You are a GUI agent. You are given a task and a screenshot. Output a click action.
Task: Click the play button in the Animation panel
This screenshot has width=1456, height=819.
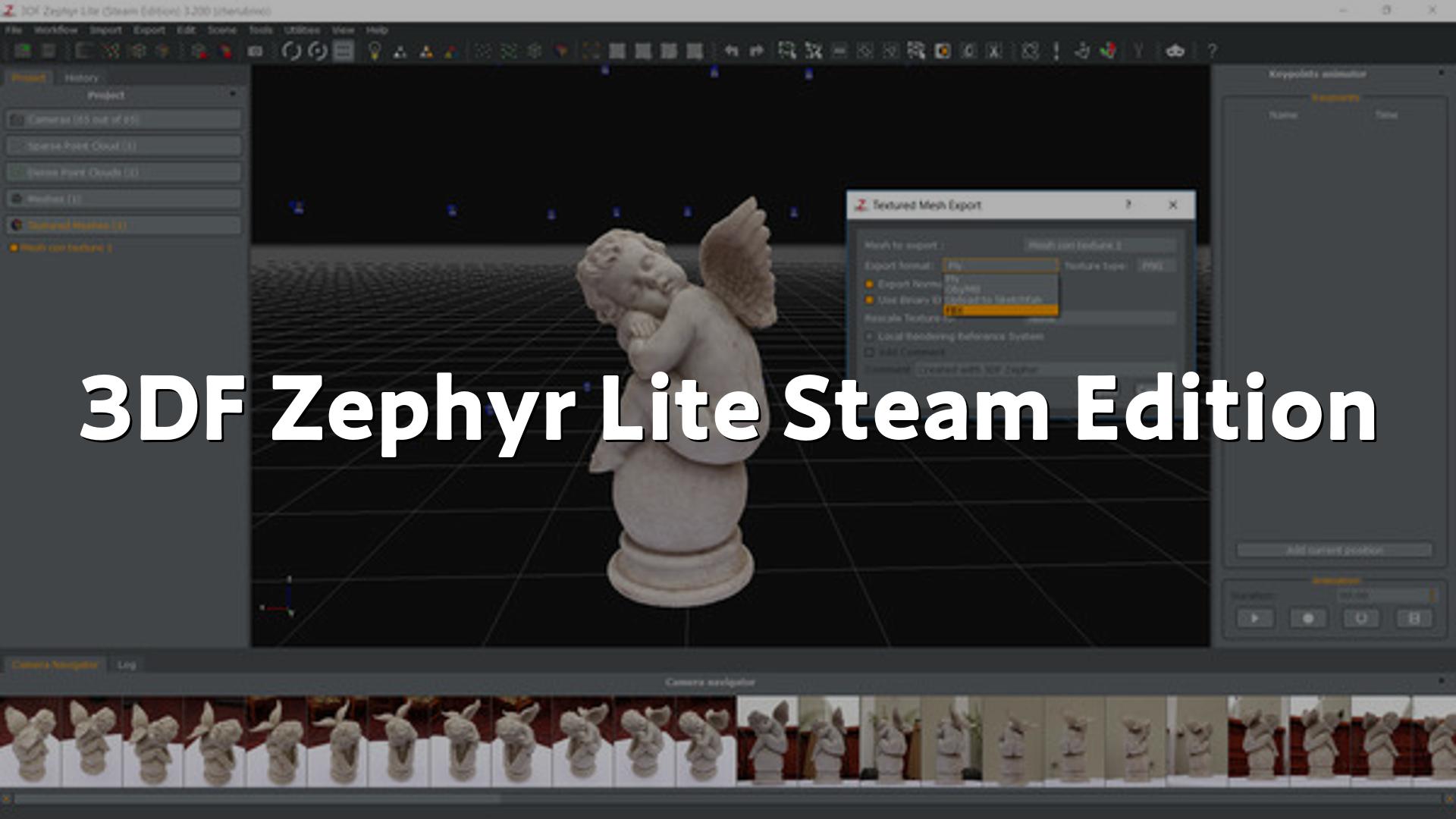tap(1255, 618)
